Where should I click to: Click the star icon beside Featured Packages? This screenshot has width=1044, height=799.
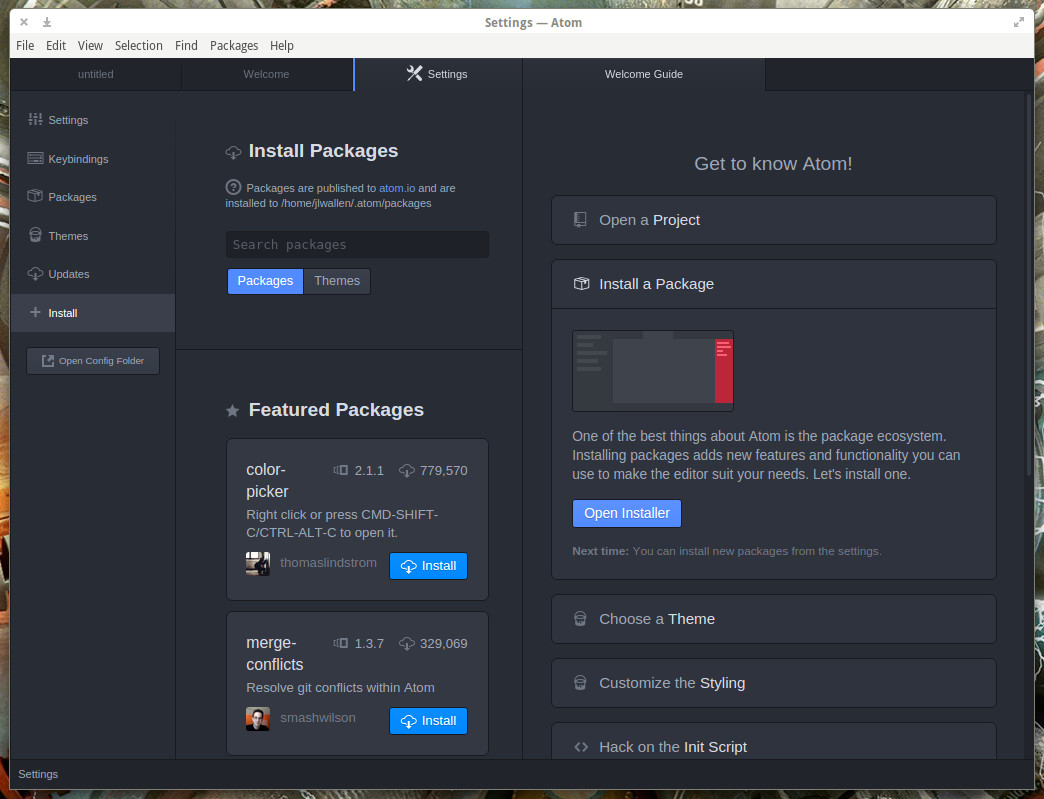[x=232, y=411]
